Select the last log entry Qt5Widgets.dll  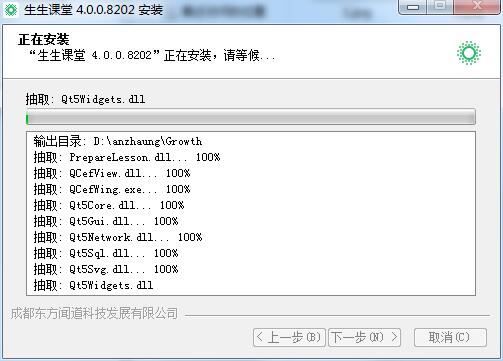(93, 285)
